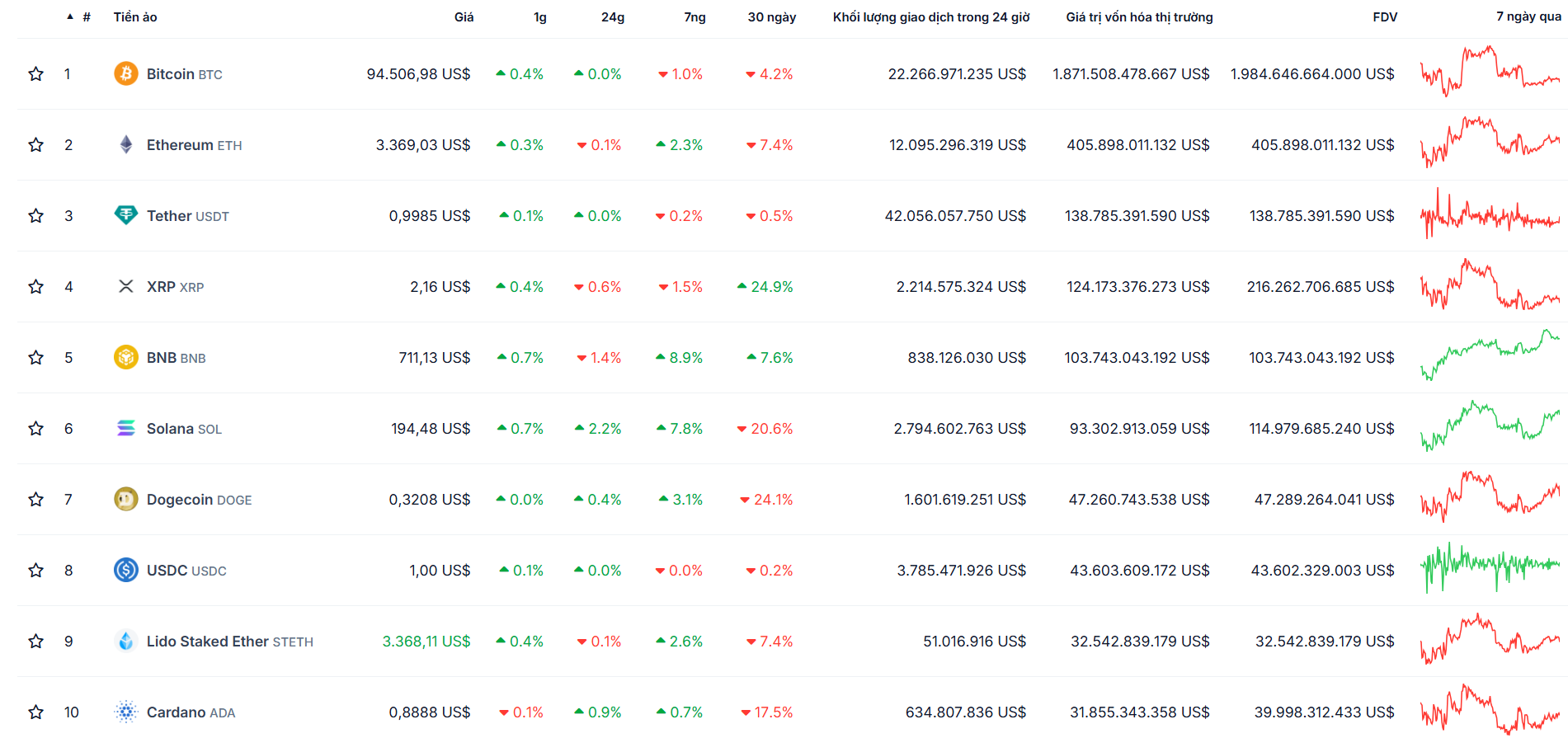Open Tether's 7-day sparkline chart
The image size is (1568, 738).
[x=1490, y=214]
